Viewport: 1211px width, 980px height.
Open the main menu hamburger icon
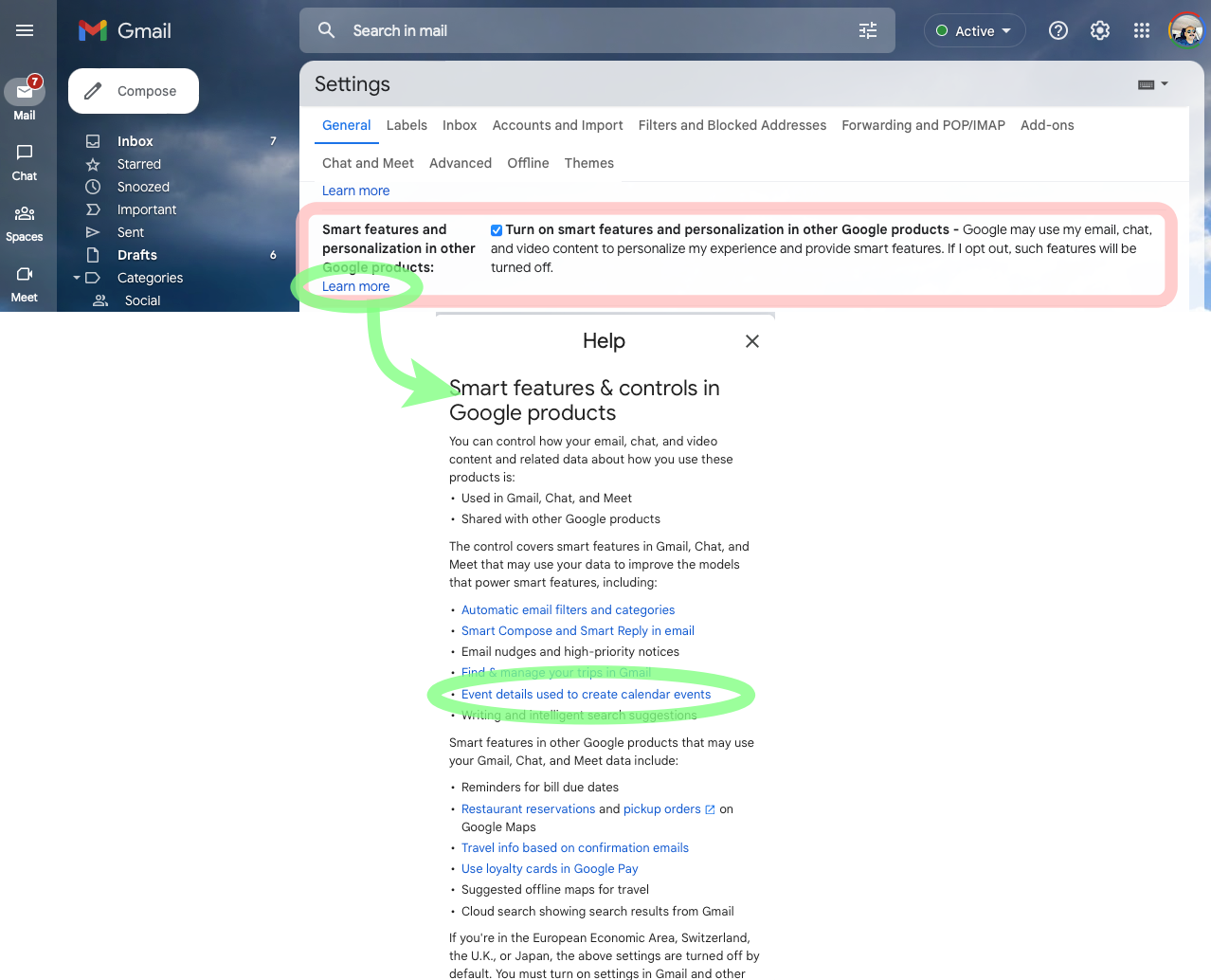click(25, 30)
